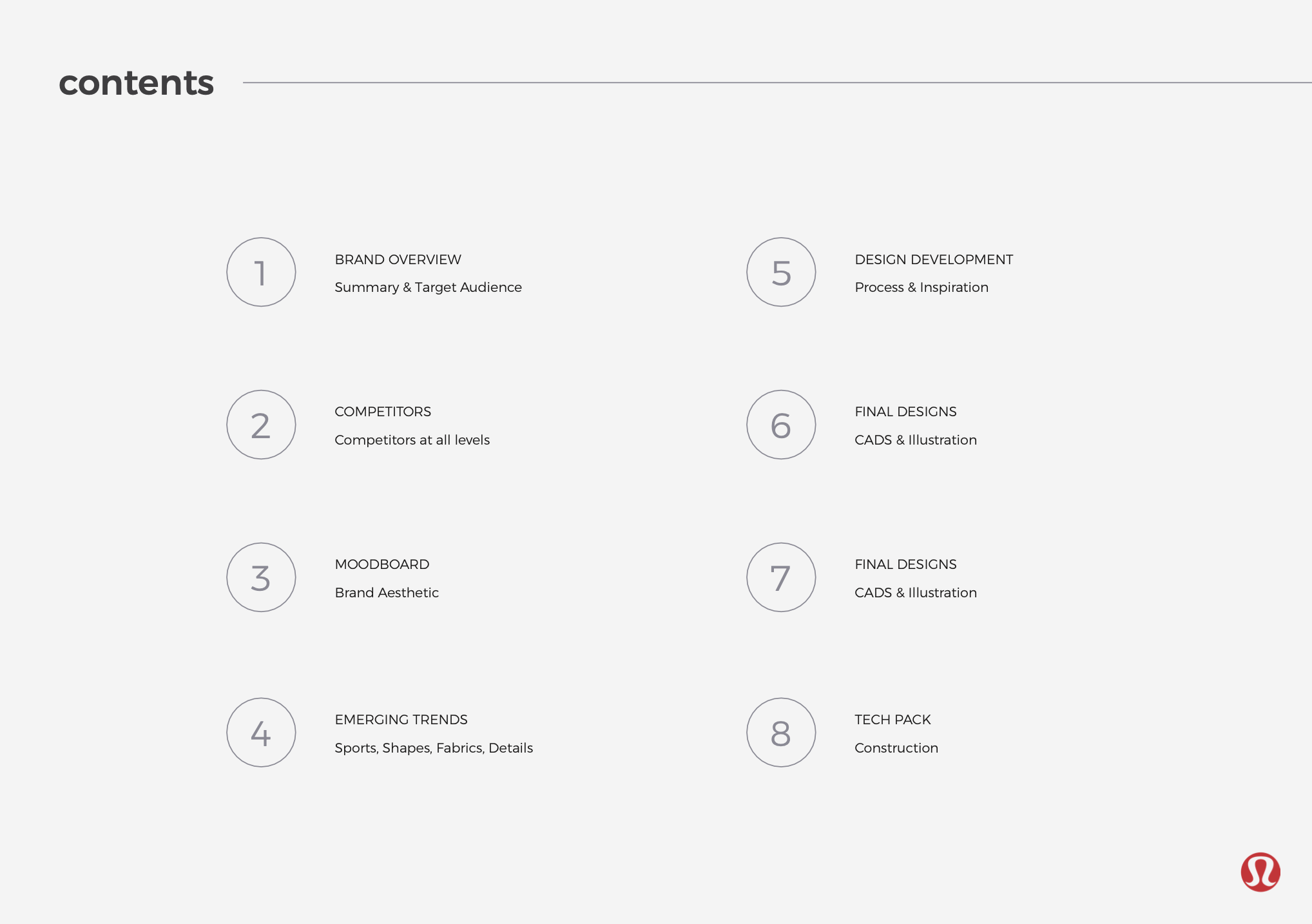Click the circled number 4 icon

[x=261, y=733]
